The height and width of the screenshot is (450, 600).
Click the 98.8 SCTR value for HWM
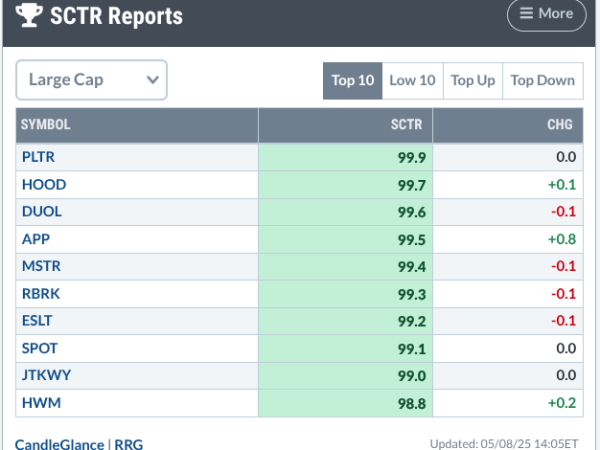(x=412, y=404)
